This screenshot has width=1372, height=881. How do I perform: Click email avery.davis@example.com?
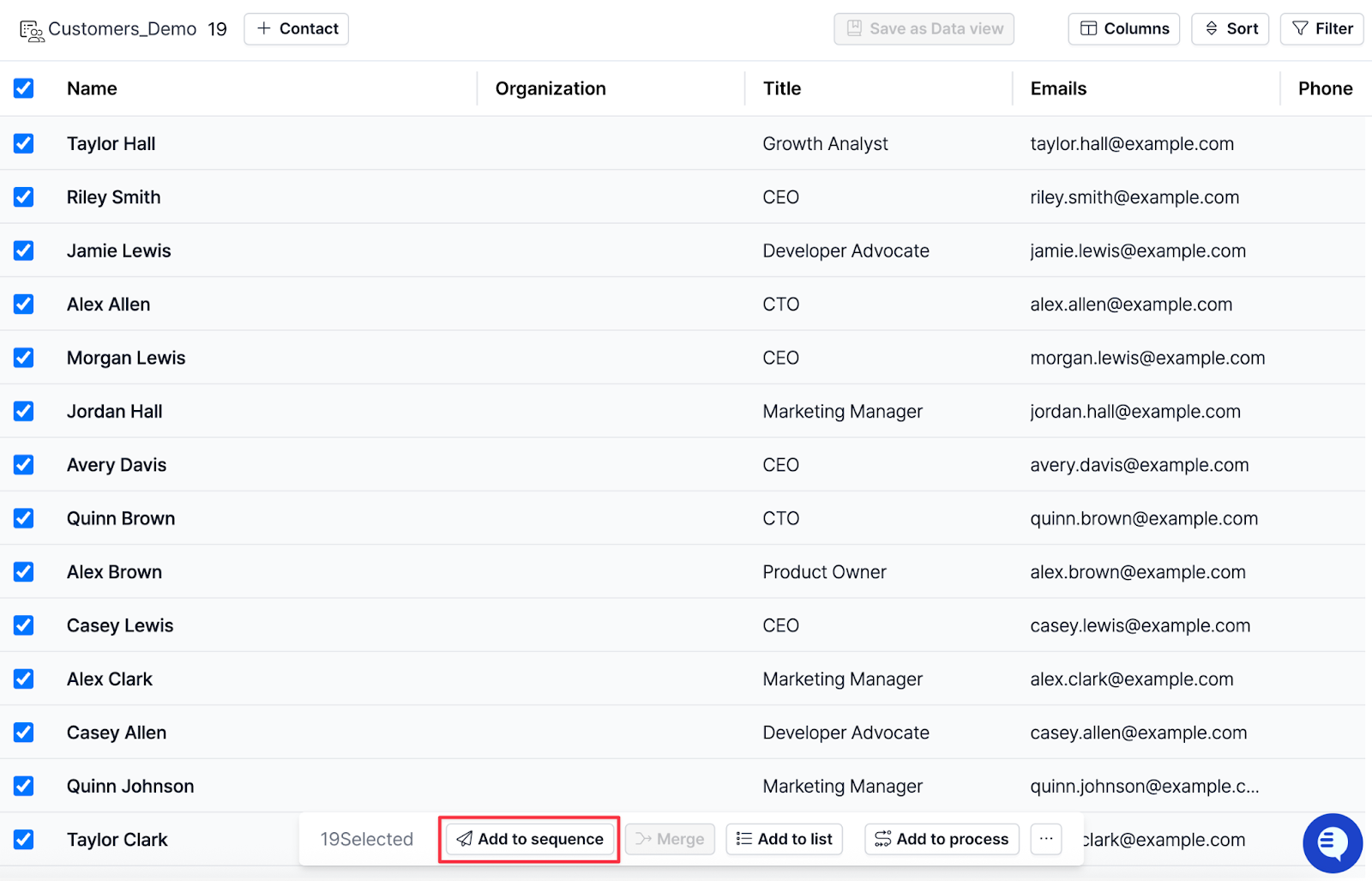click(1140, 465)
